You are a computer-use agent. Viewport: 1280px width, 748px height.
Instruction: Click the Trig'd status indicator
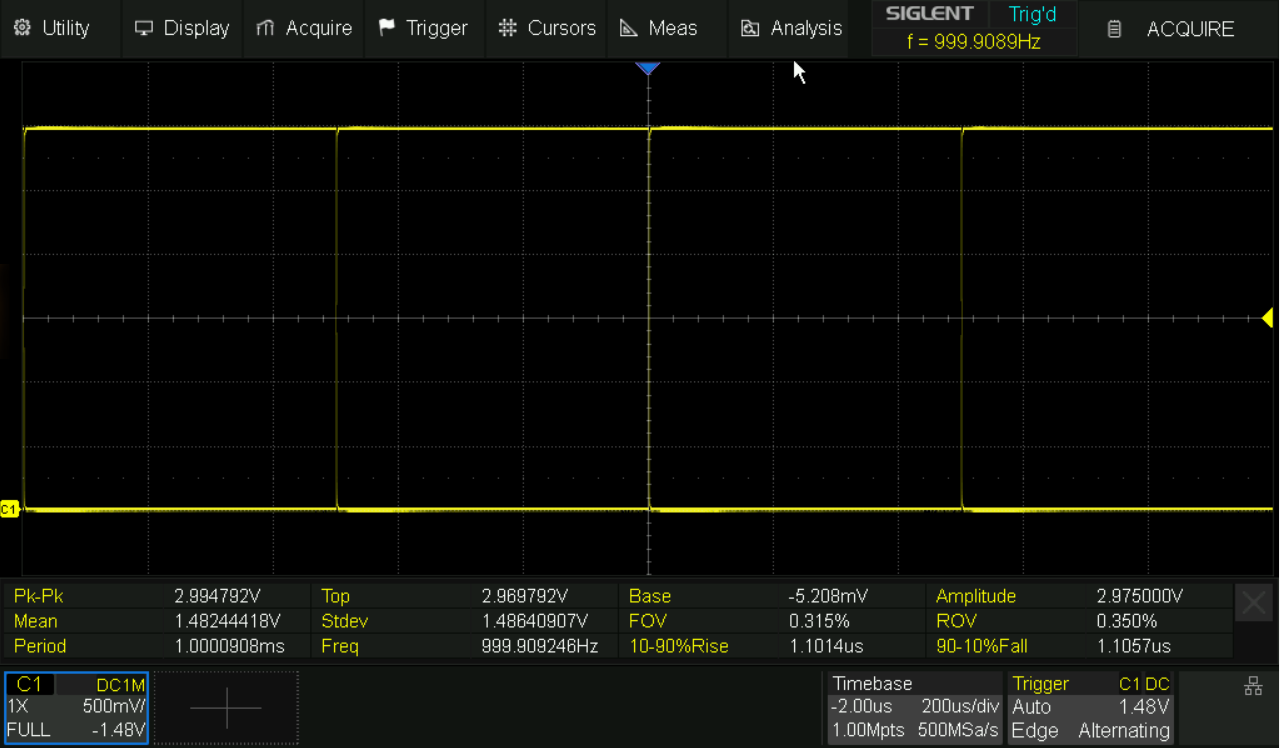[1032, 14]
